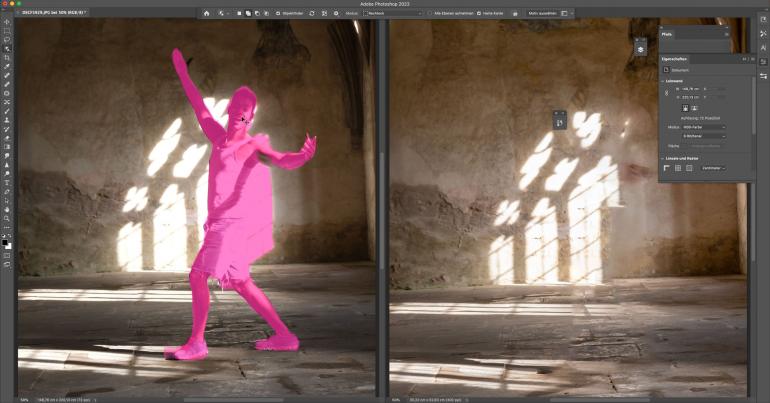This screenshot has height=403, width=770.
Task: Open the Adjustments sliders icon in the dock
Action: pyautogui.click(x=764, y=76)
